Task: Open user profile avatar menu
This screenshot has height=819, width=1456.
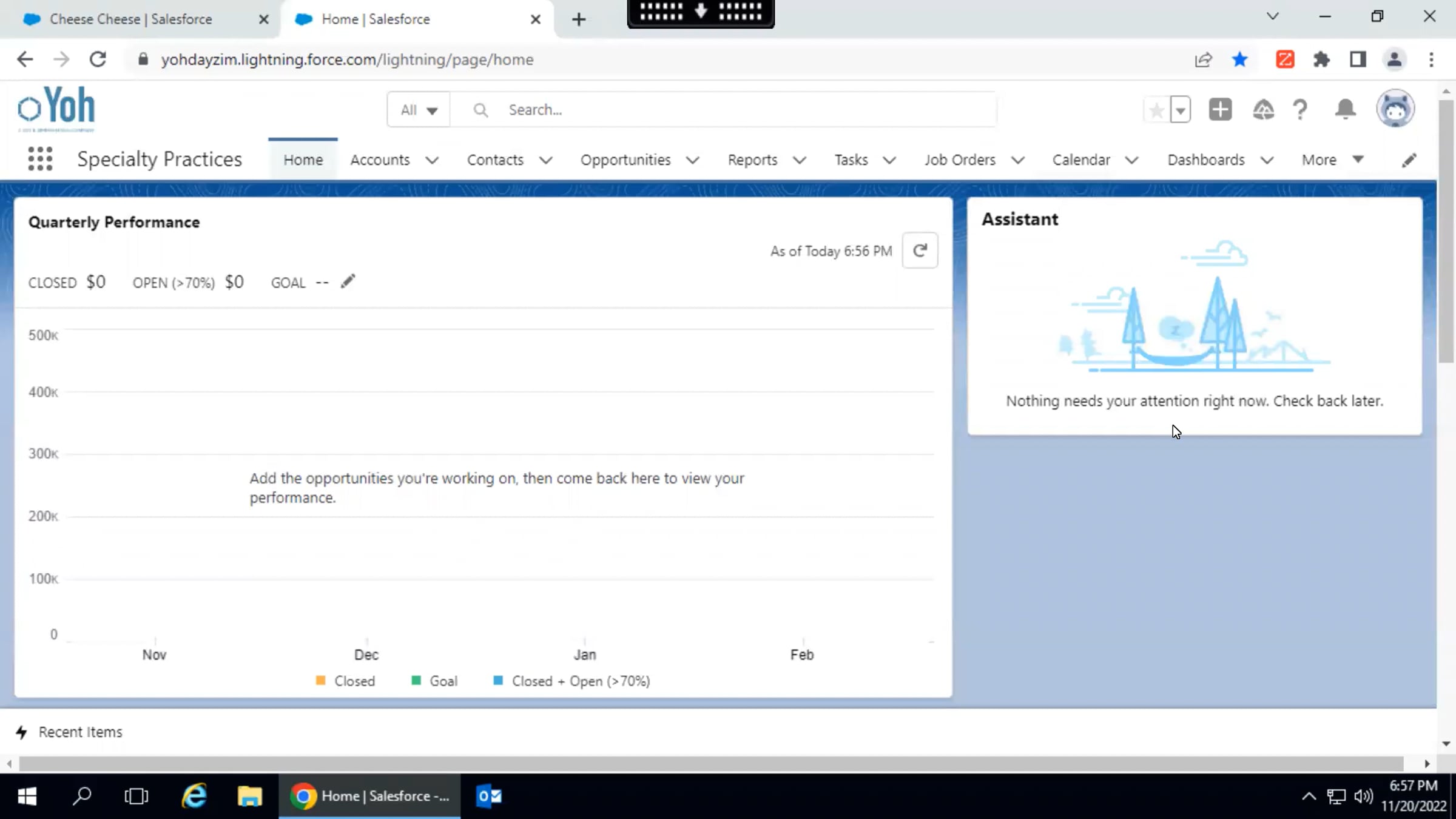Action: [1395, 110]
